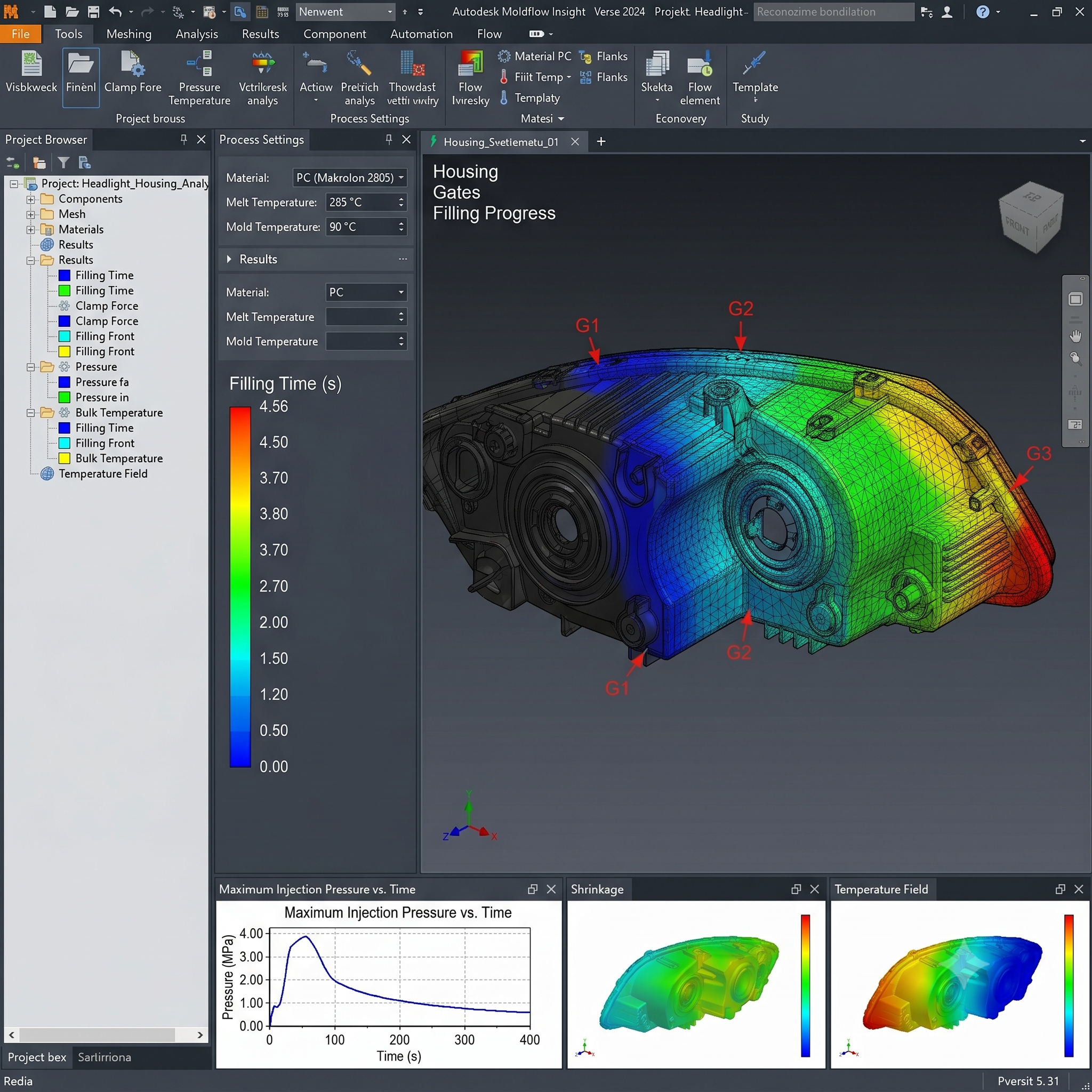Click the Results ellipsis options button
This screenshot has height=1092, width=1092.
pos(403,259)
